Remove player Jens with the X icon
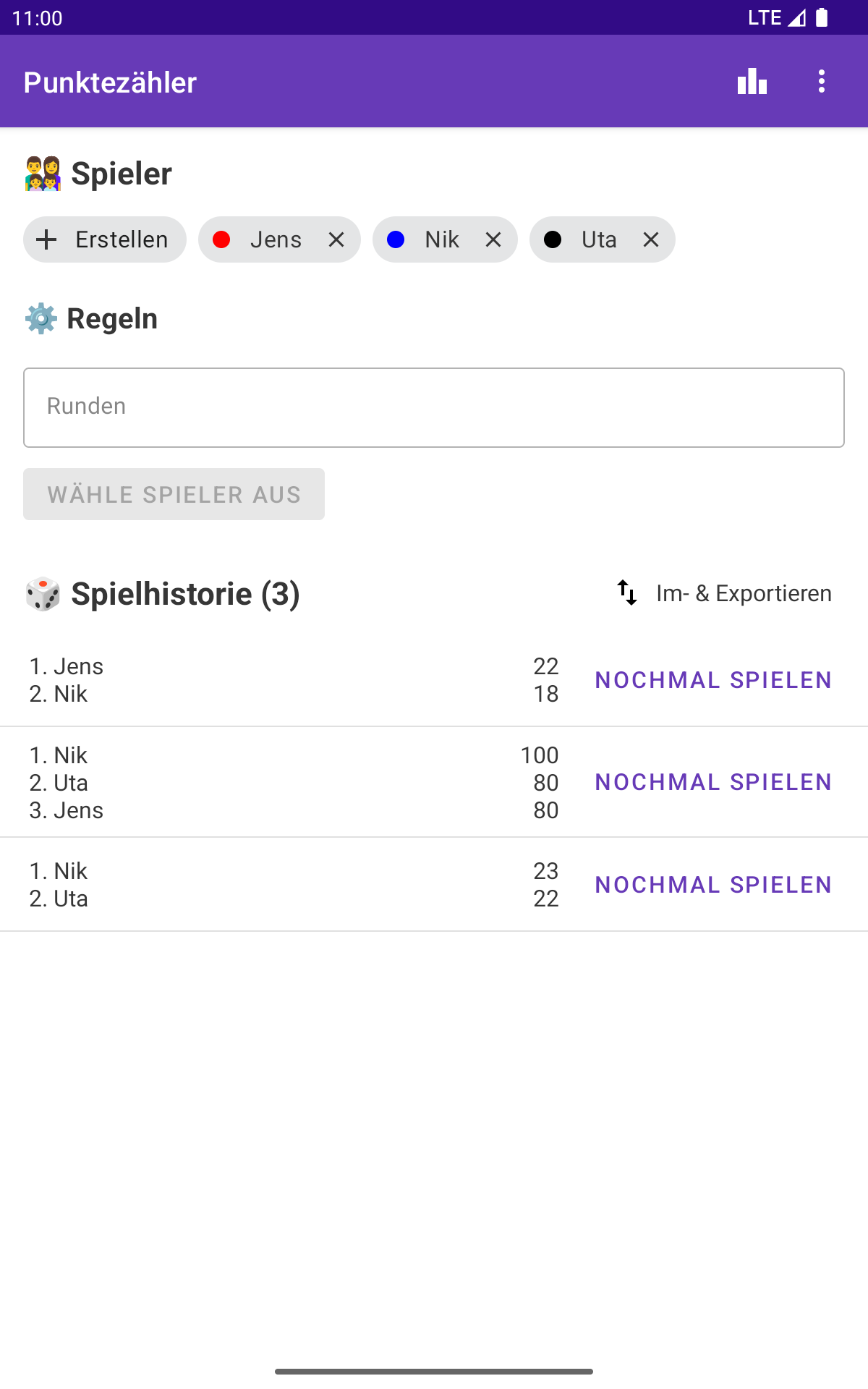The image size is (868, 1389). coord(336,239)
